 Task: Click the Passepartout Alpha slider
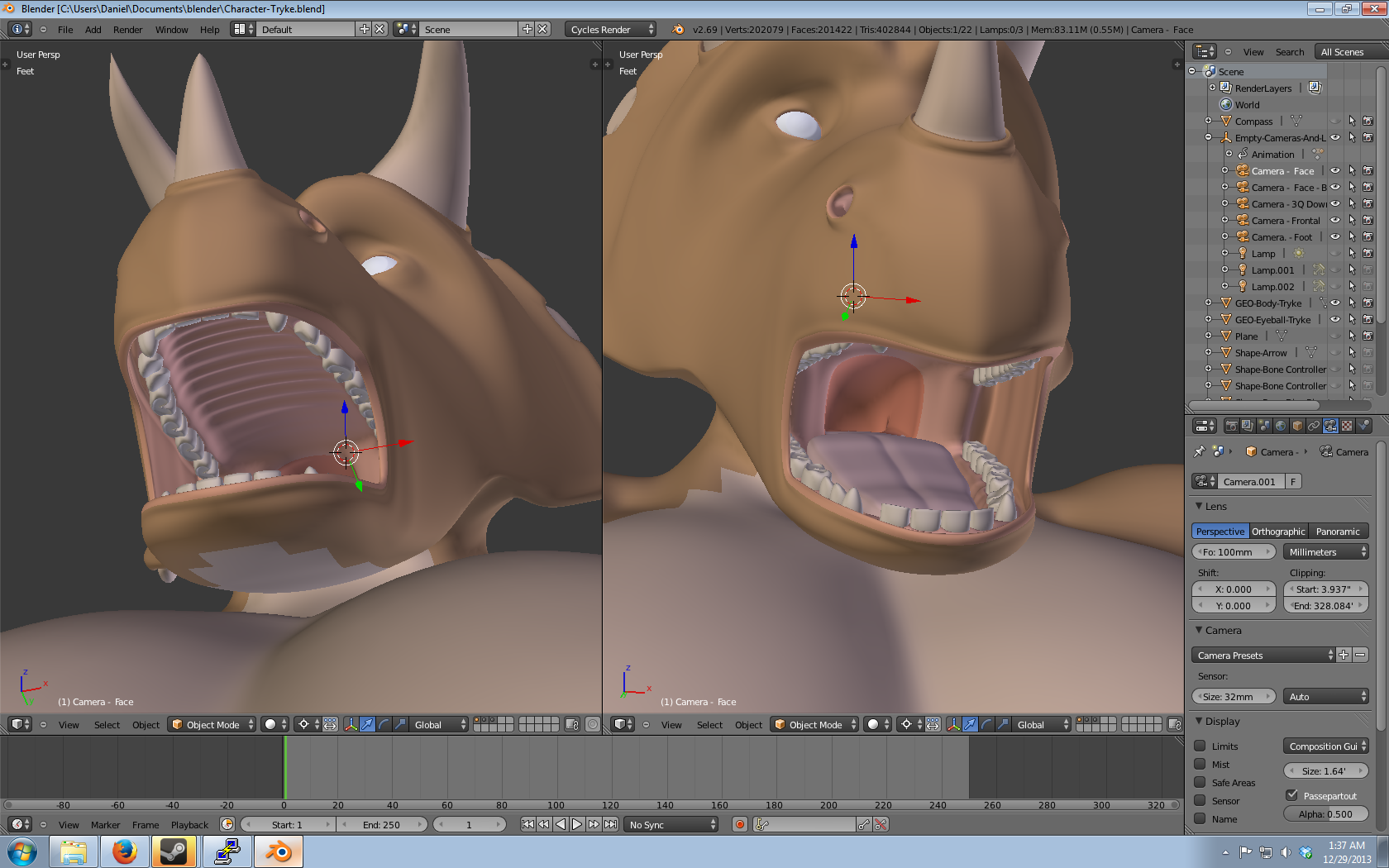click(1325, 813)
